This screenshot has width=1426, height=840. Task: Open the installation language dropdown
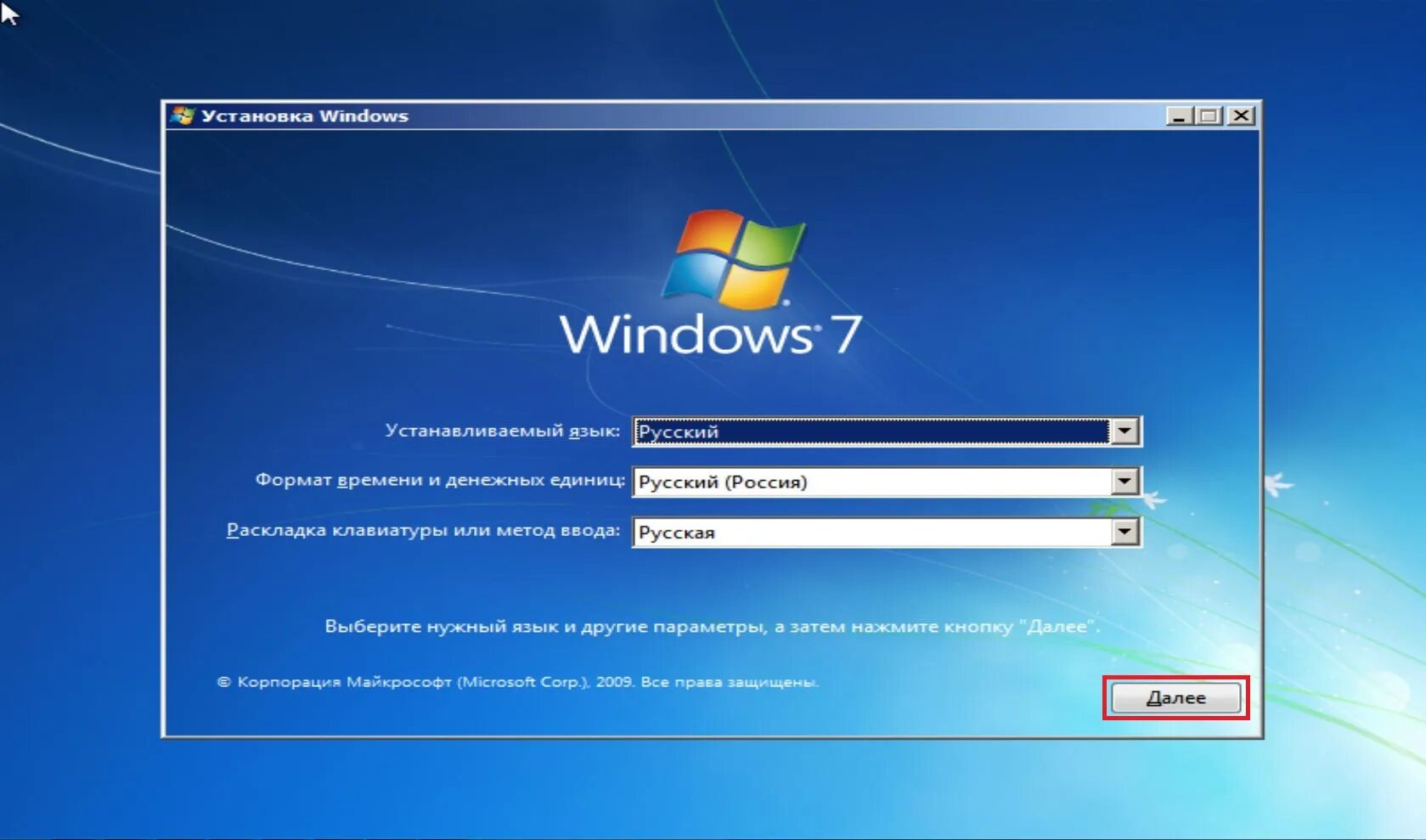pyautogui.click(x=1127, y=431)
